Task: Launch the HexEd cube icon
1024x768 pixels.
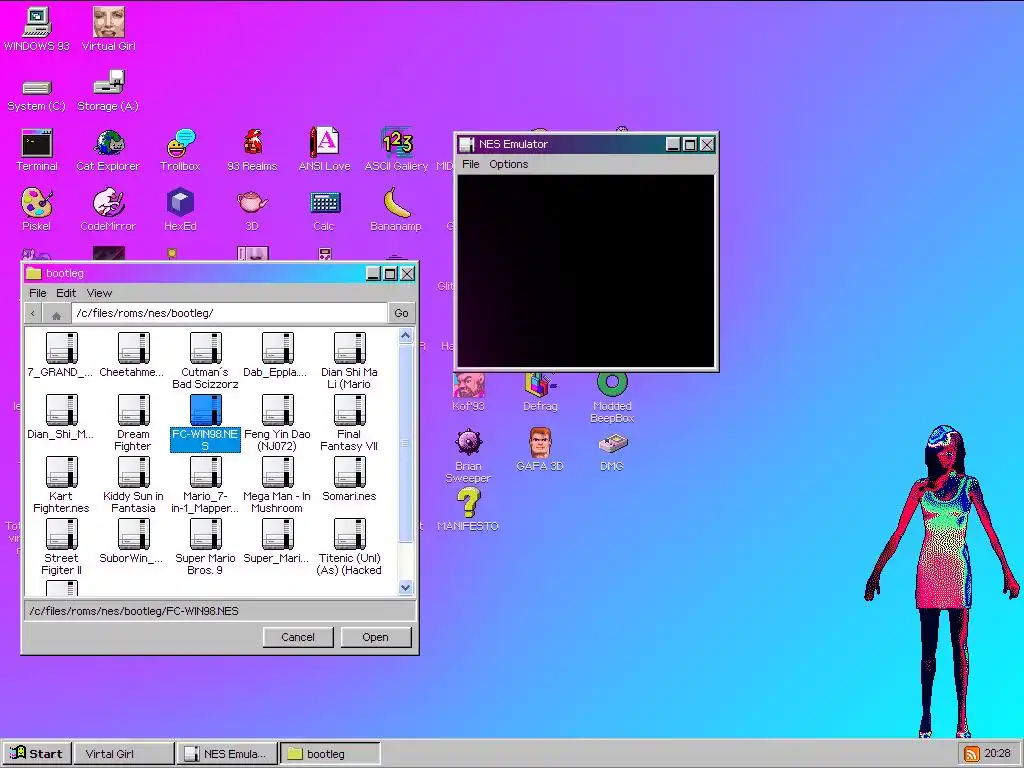Action: pyautogui.click(x=180, y=209)
